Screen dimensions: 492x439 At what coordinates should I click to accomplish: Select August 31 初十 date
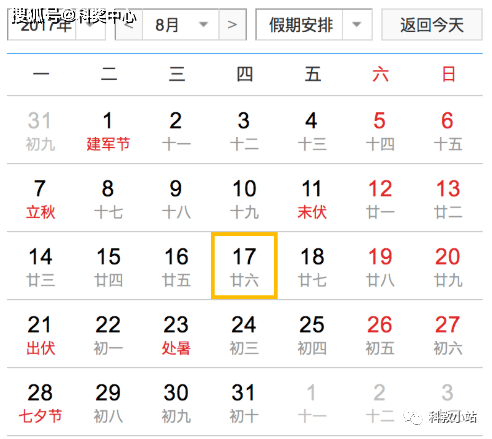(x=244, y=402)
